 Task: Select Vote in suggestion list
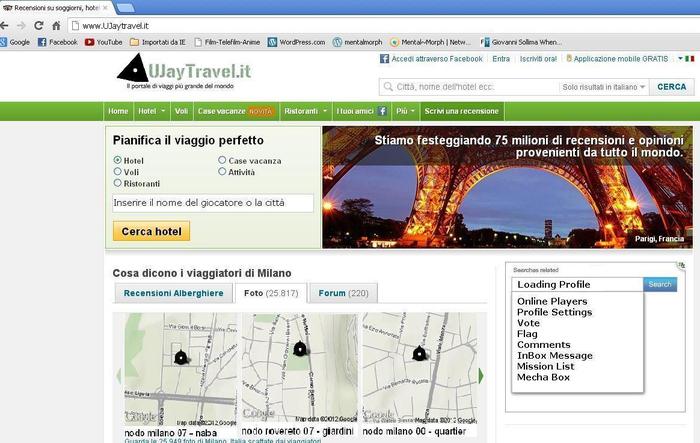(528, 323)
